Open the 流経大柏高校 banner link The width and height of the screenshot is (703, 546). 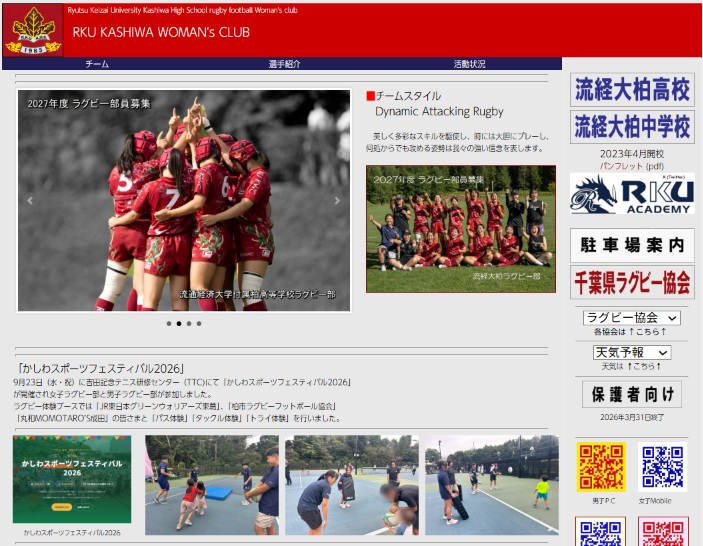[x=632, y=90]
